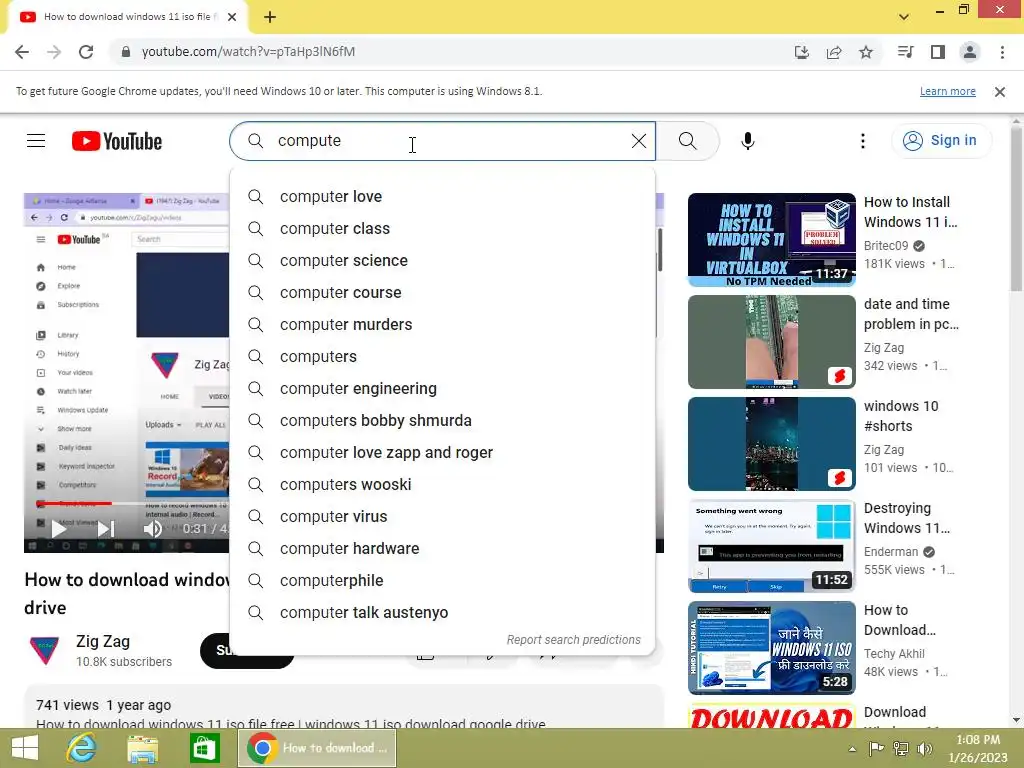Viewport: 1024px width, 768px height.
Task: Mute the video volume icon
Action: pyautogui.click(x=152, y=528)
